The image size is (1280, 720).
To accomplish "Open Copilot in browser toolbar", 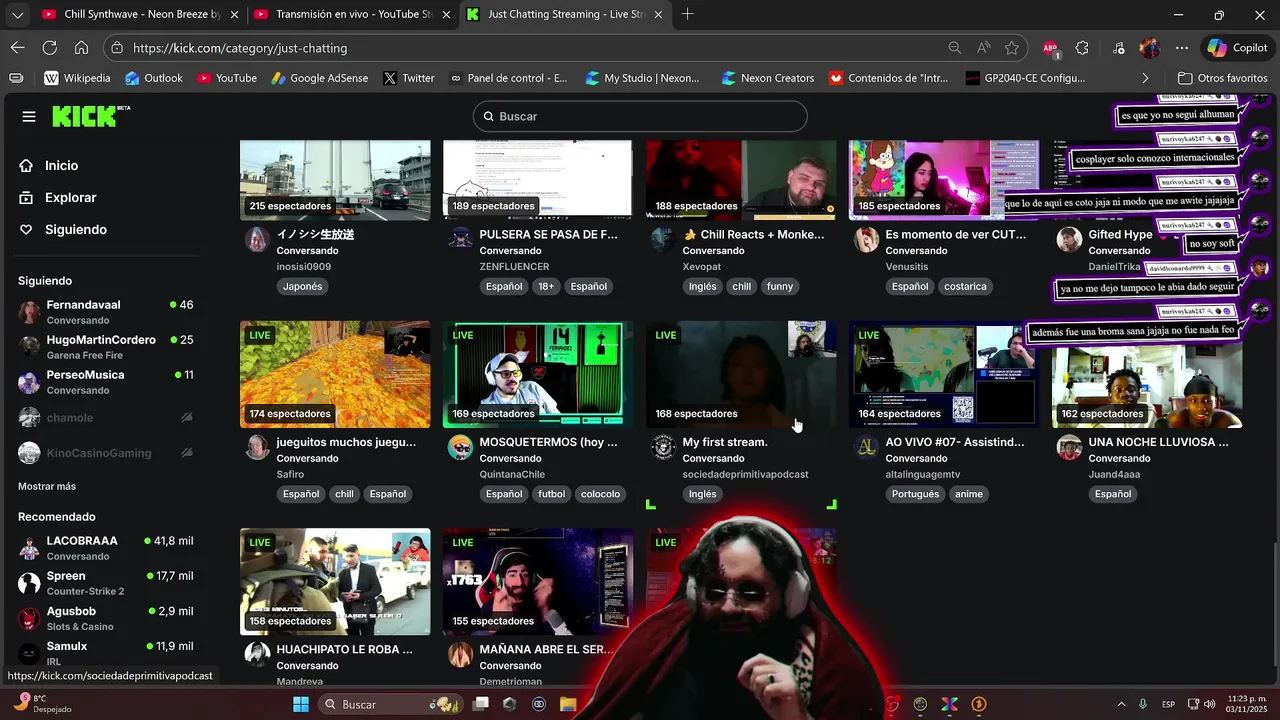I will pos(1238,47).
